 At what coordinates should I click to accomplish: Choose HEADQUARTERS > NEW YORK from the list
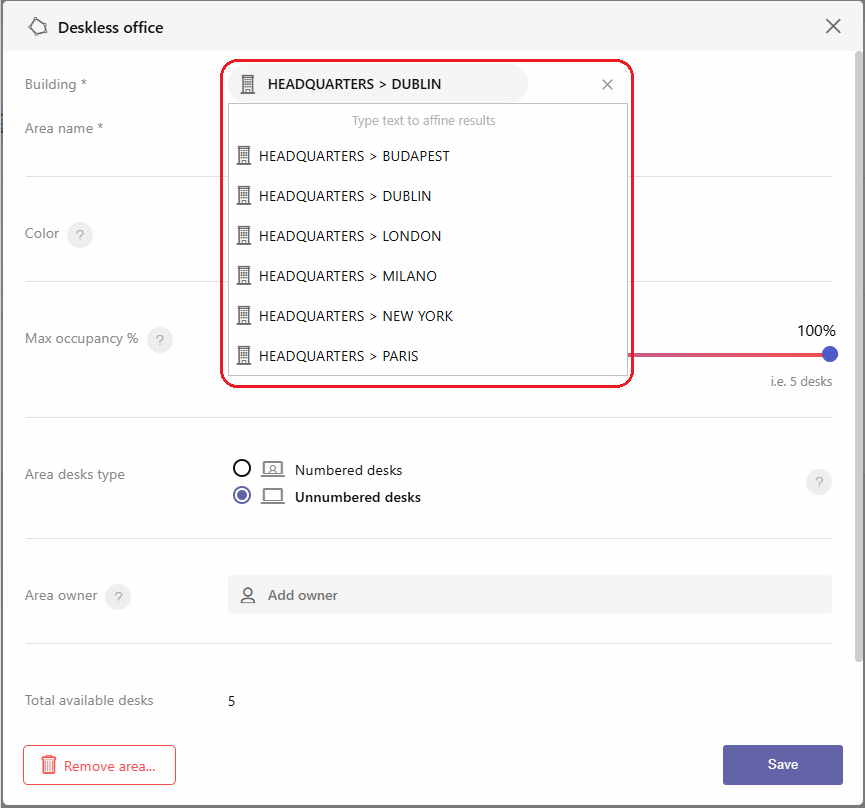pyautogui.click(x=428, y=316)
